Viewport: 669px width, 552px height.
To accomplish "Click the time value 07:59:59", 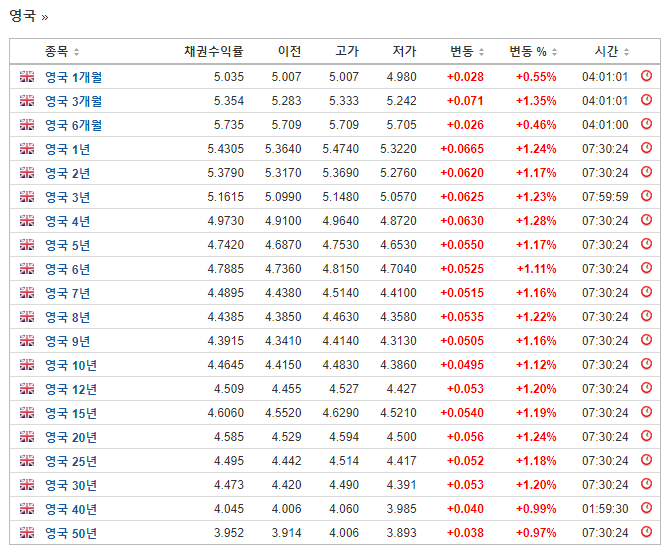I will click(x=605, y=197).
